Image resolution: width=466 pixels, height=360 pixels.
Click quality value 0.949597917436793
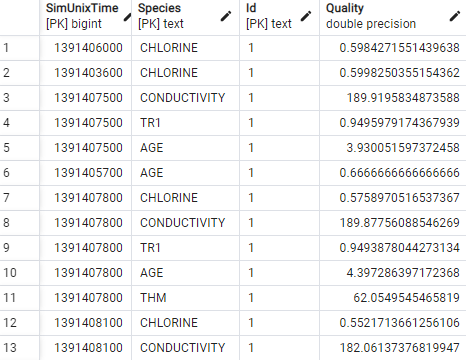[393, 123]
